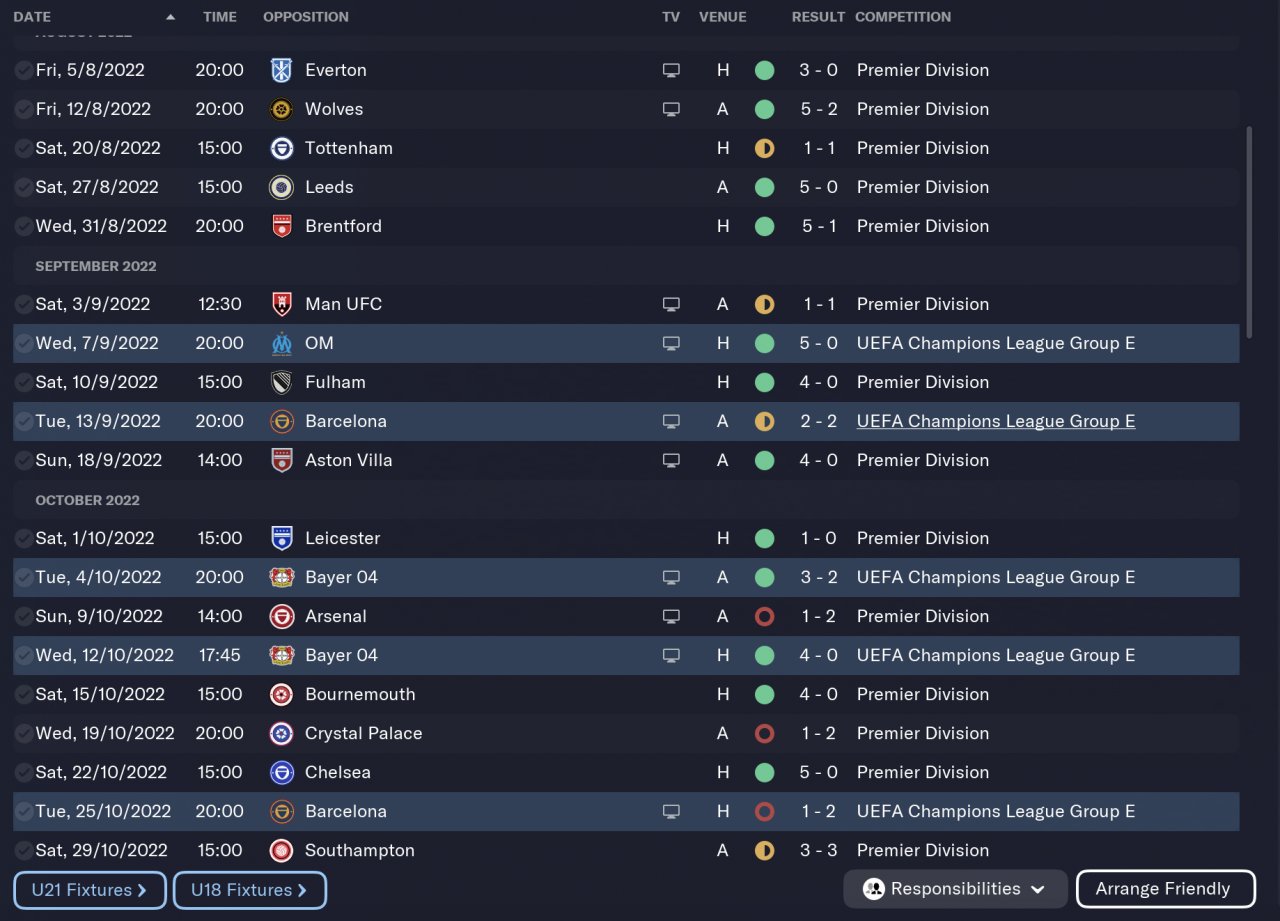The width and height of the screenshot is (1280, 921).
Task: Click the Opposition column header
Action: [306, 17]
